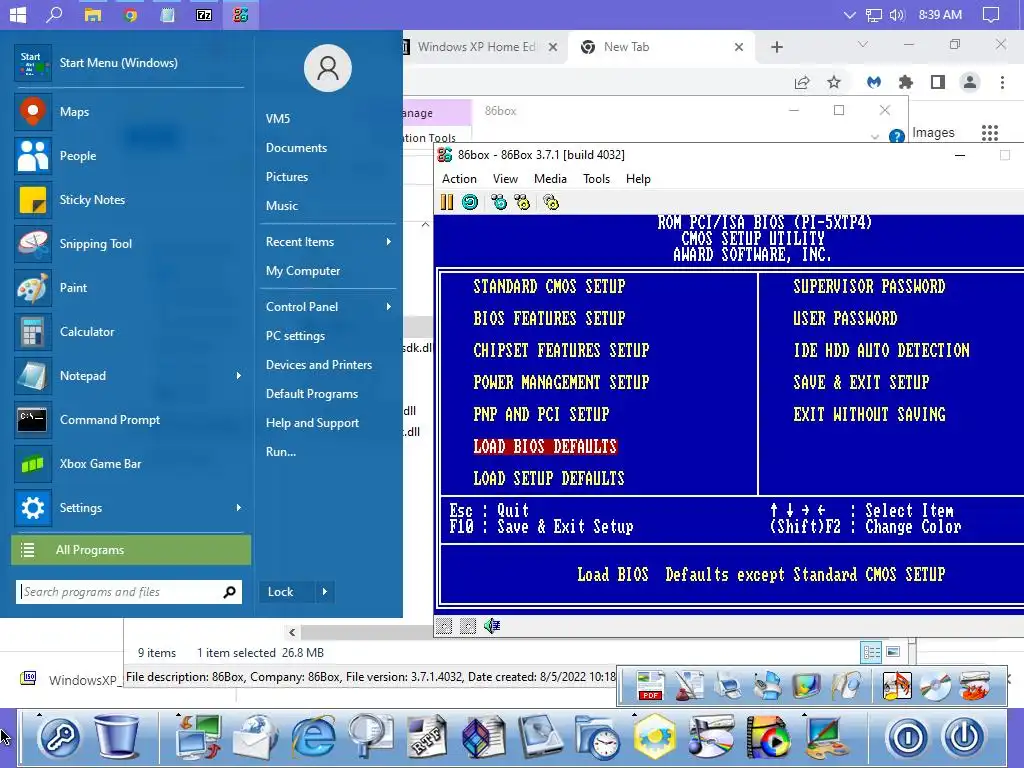Show hidden system tray icons chevron
Screen dimensions: 1024x768
849,14
